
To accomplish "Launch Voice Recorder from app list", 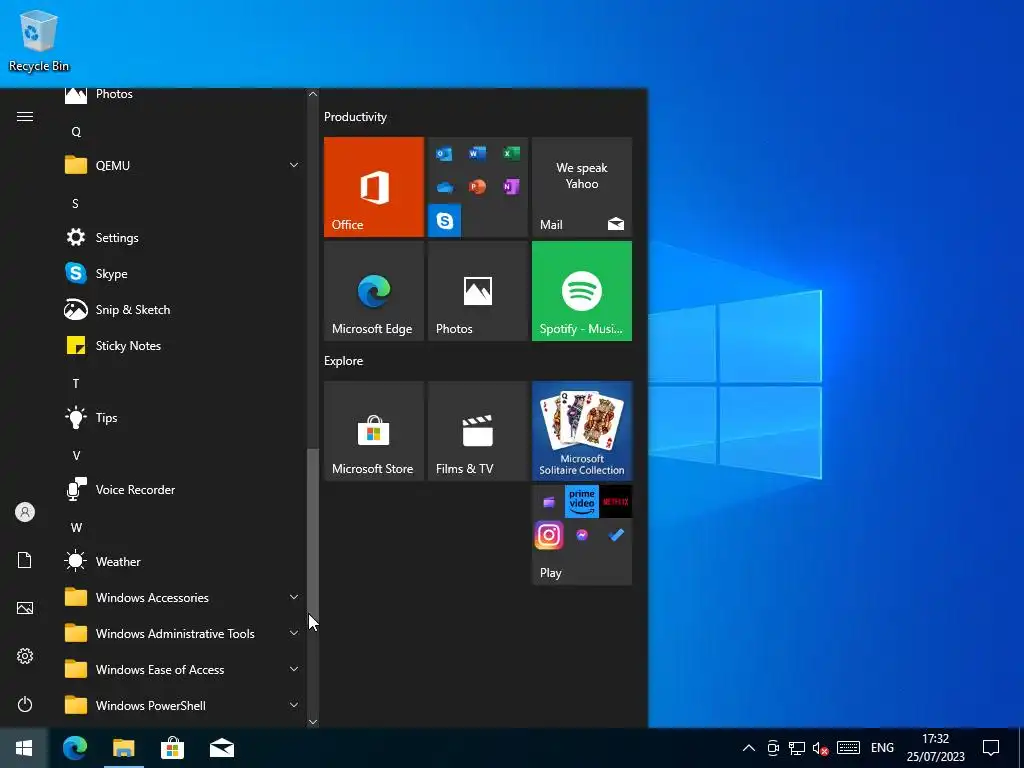I will tap(183, 489).
